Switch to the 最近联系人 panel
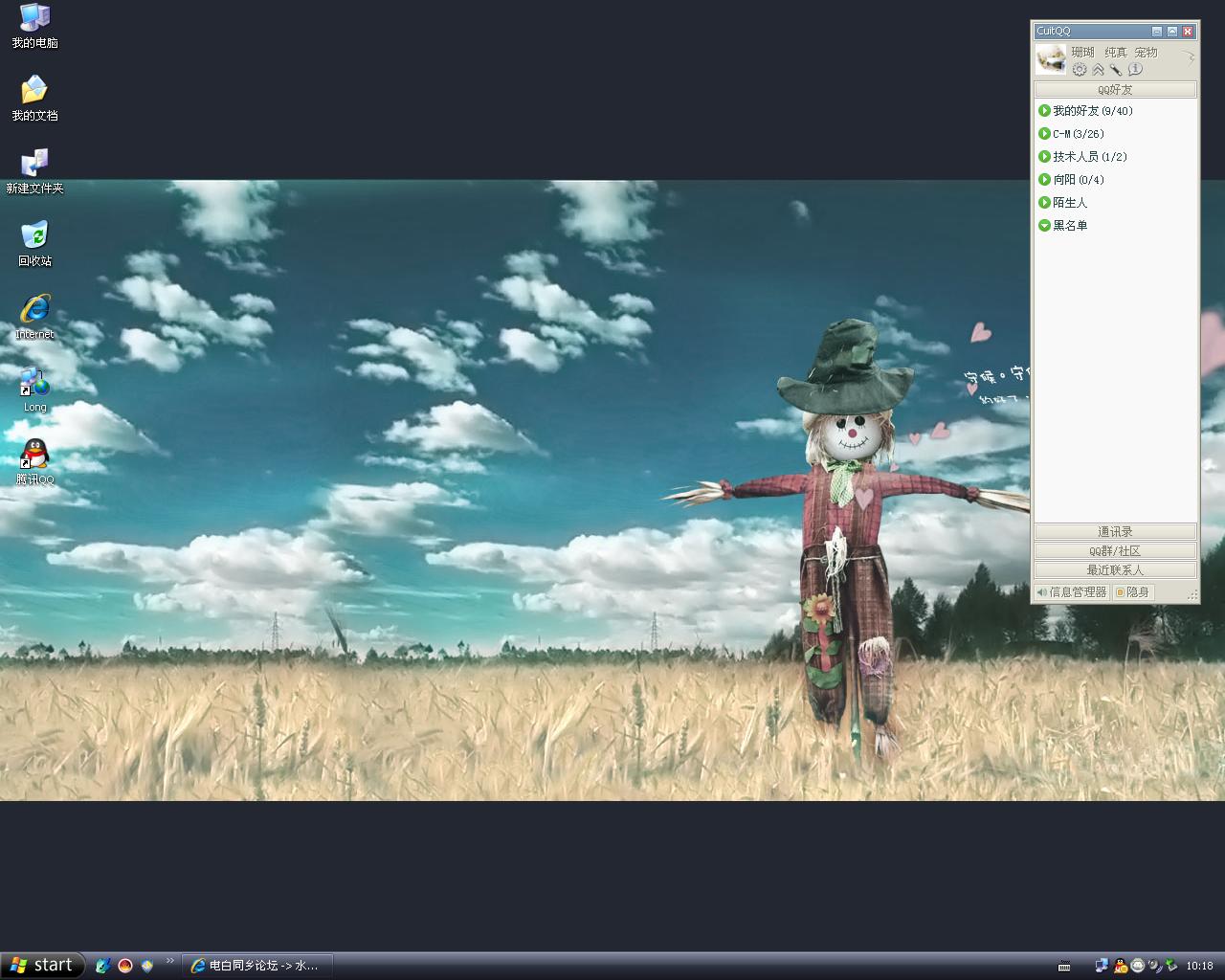1225x980 pixels. 1115,570
